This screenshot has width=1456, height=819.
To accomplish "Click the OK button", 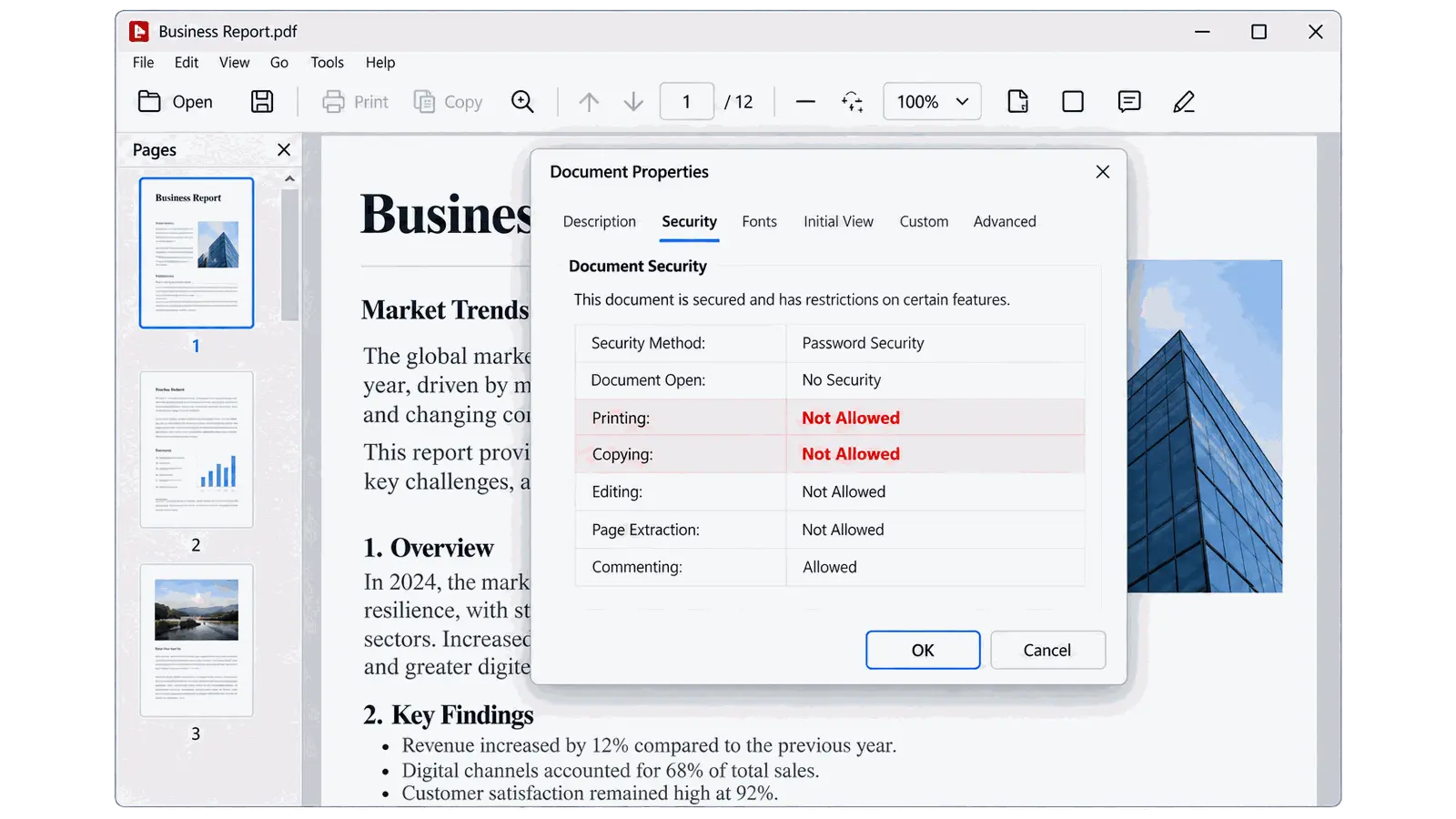I will pos(923,650).
